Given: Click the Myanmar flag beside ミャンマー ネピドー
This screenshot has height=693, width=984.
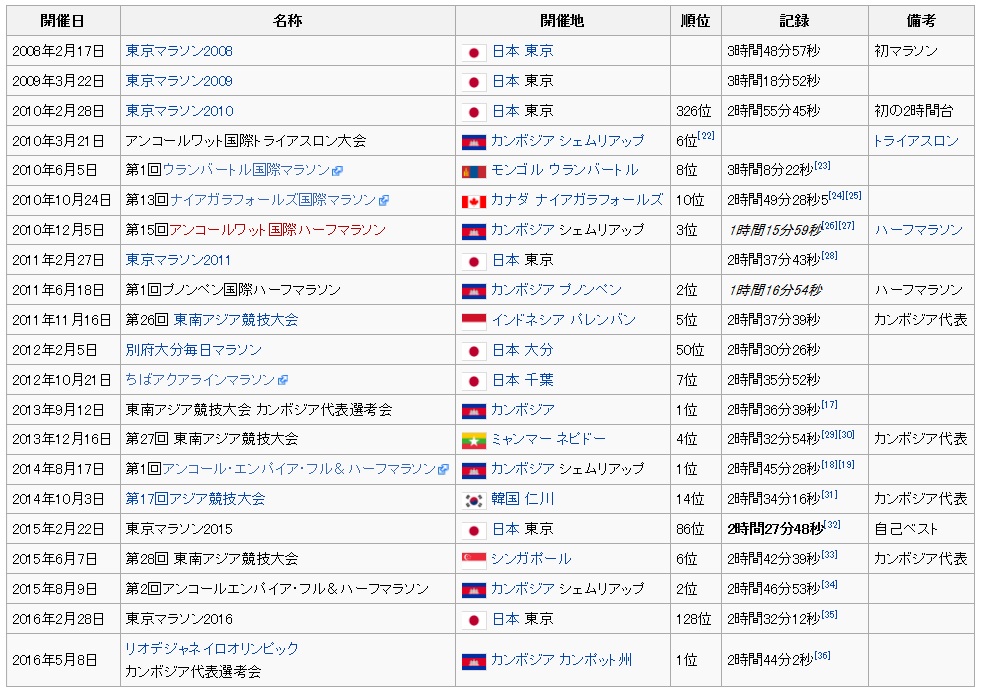Looking at the screenshot, I should click(474, 441).
